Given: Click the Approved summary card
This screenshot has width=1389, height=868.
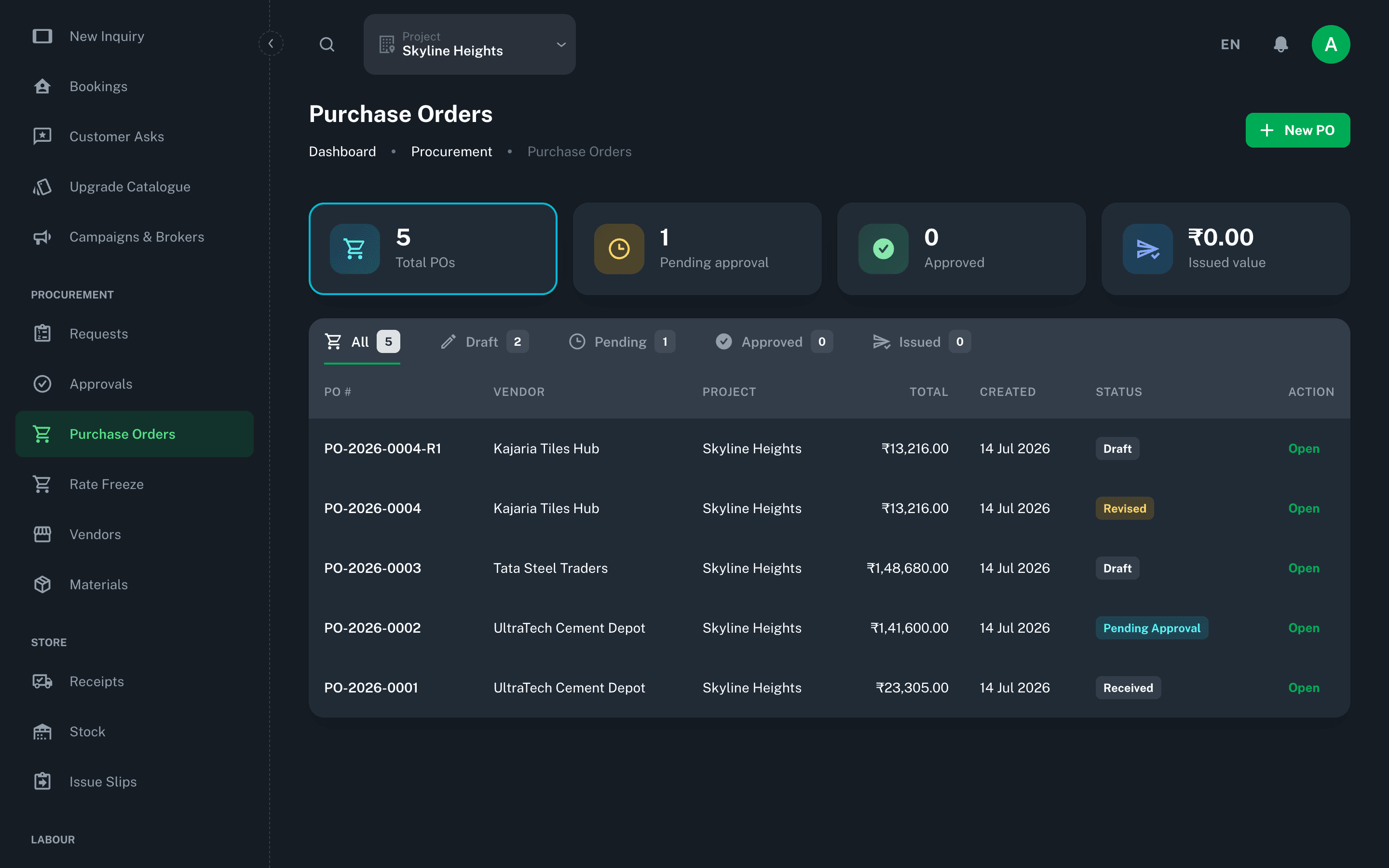Looking at the screenshot, I should [x=961, y=248].
